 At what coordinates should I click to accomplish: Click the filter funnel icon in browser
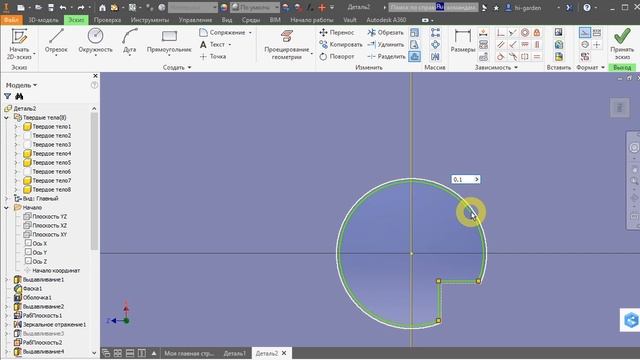(7, 96)
